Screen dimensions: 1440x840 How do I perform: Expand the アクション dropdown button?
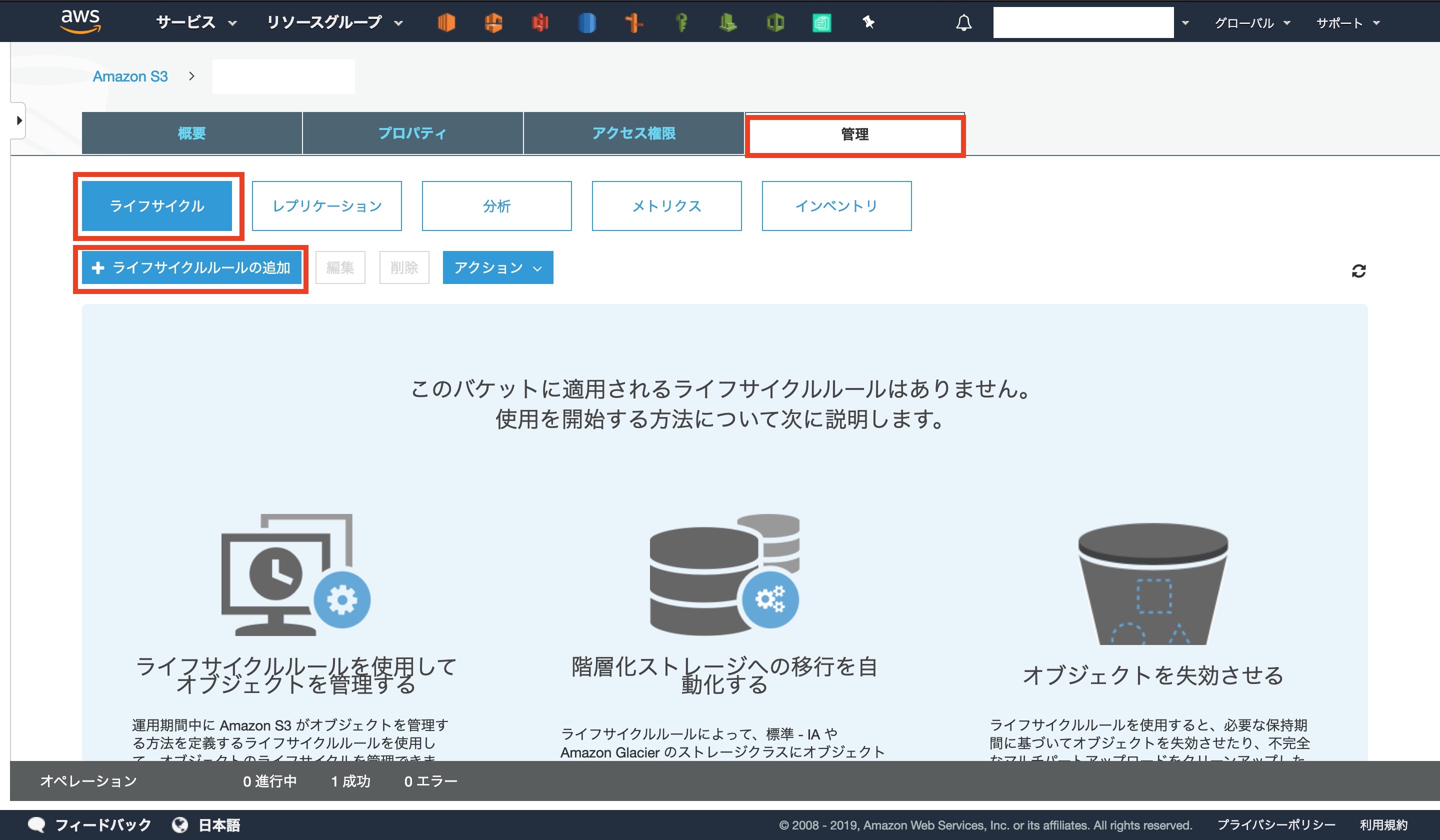coord(497,267)
